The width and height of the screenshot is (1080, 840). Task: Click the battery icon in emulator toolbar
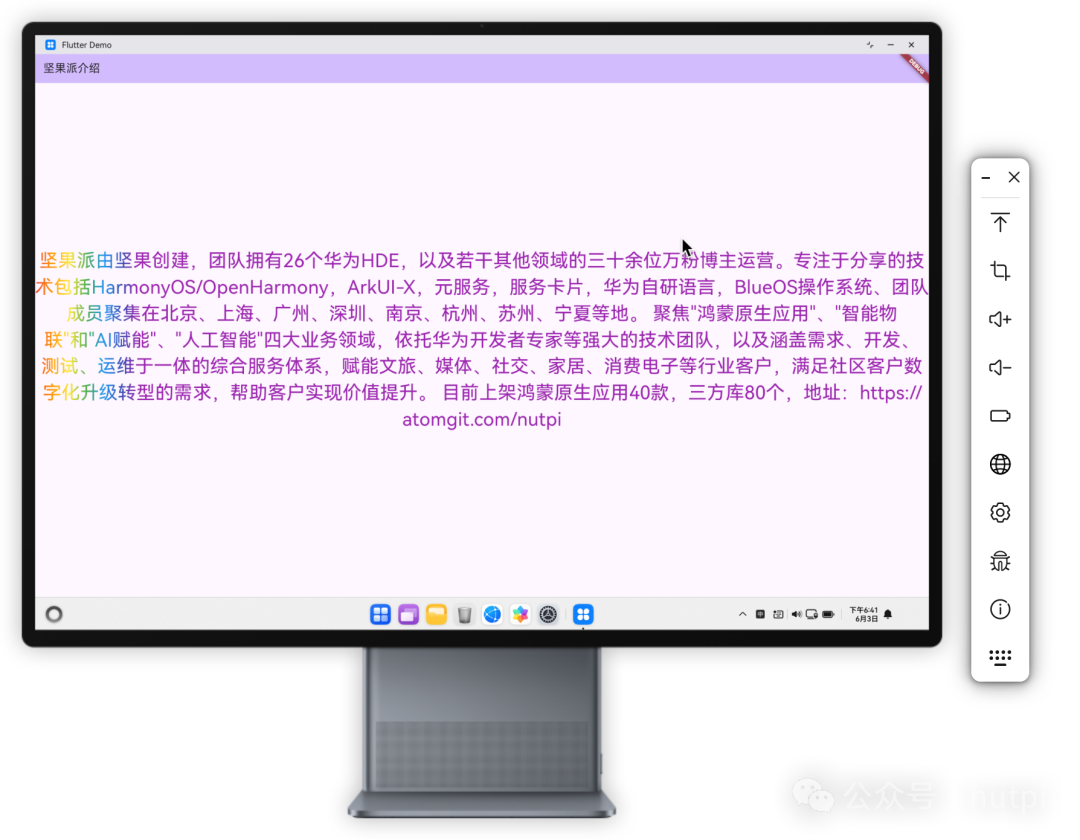[x=1000, y=416]
